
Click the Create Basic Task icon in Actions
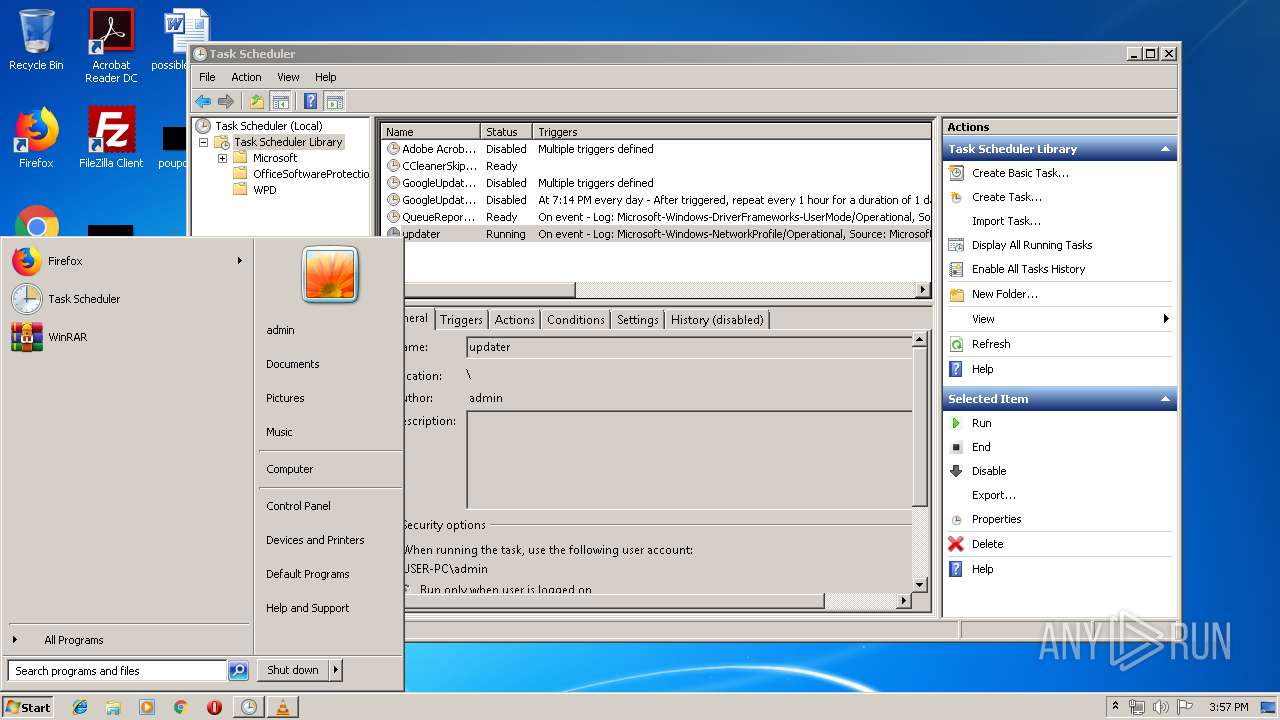[957, 173]
